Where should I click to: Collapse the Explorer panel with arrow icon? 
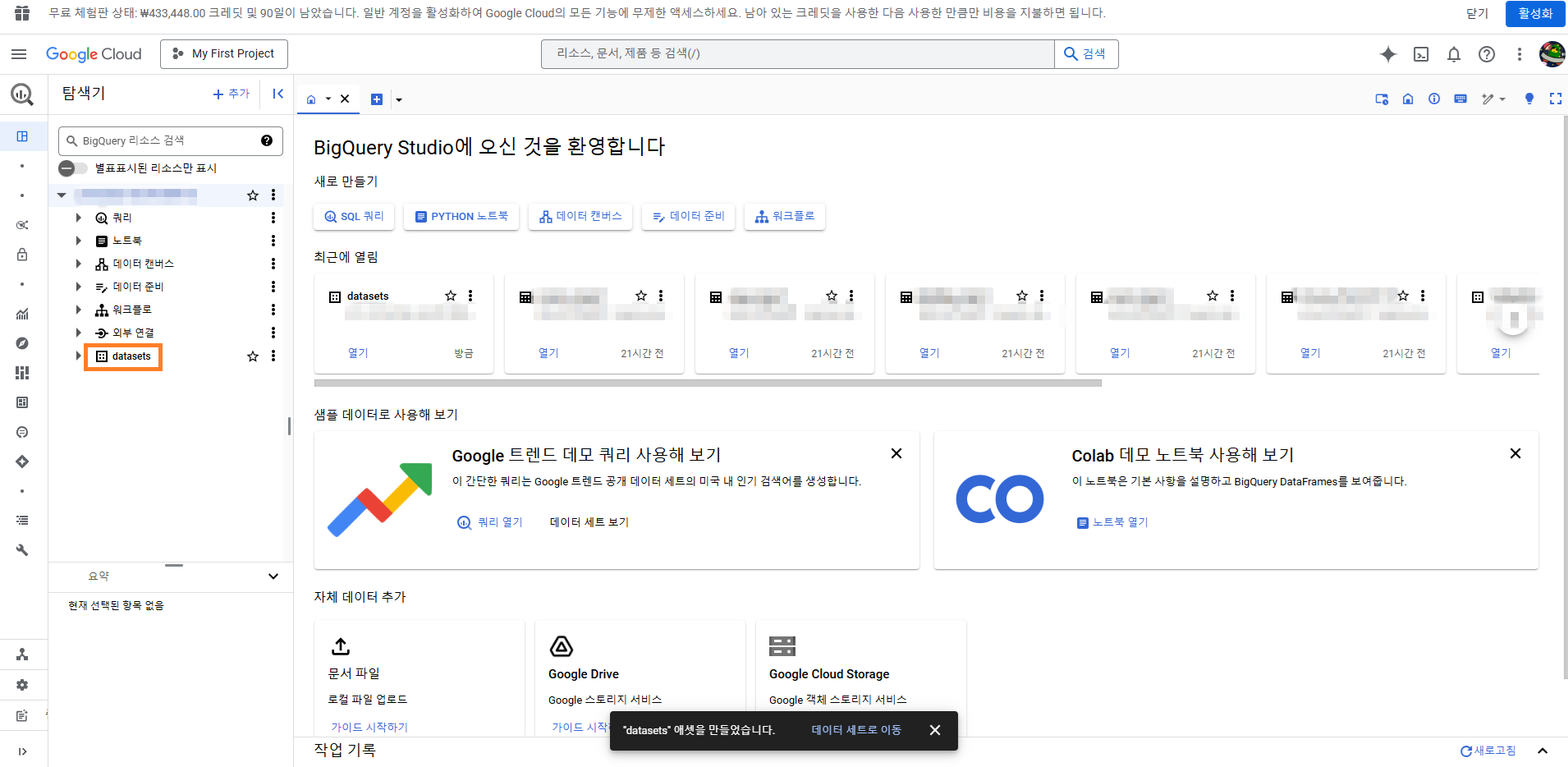pos(278,94)
